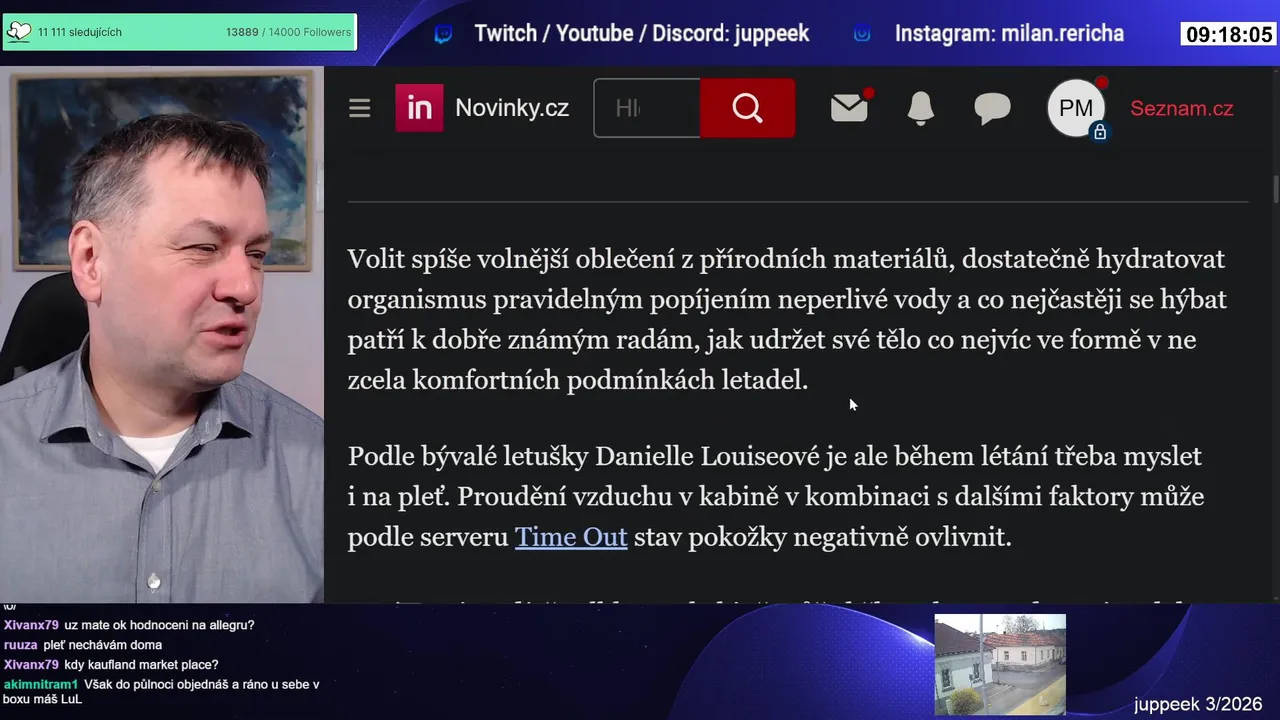
Task: Click Xivanx79's kaufland market place message
Action: 141,665
